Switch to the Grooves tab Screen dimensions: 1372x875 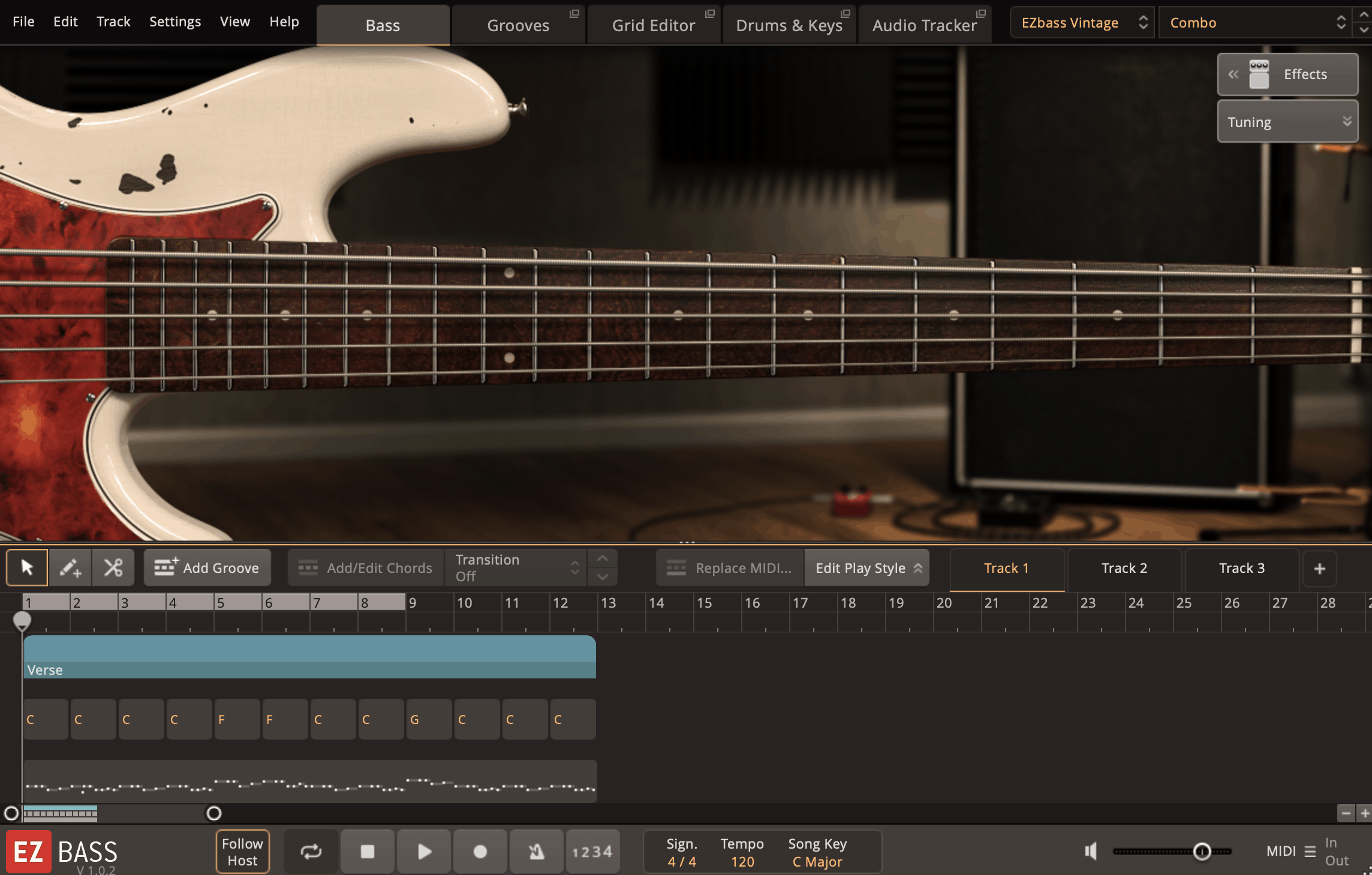click(x=518, y=25)
